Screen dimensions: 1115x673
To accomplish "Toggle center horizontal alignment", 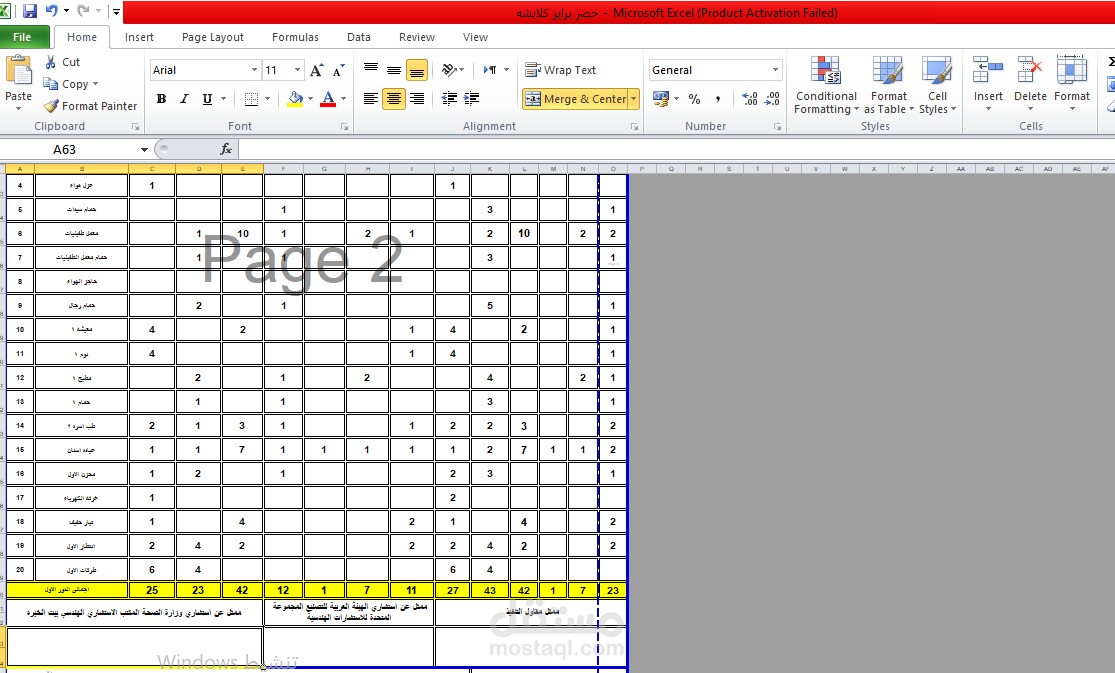I will point(394,99).
